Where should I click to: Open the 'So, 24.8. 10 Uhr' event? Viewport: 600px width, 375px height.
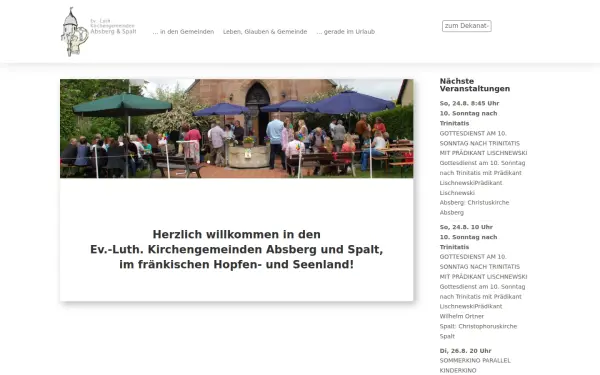pos(466,227)
